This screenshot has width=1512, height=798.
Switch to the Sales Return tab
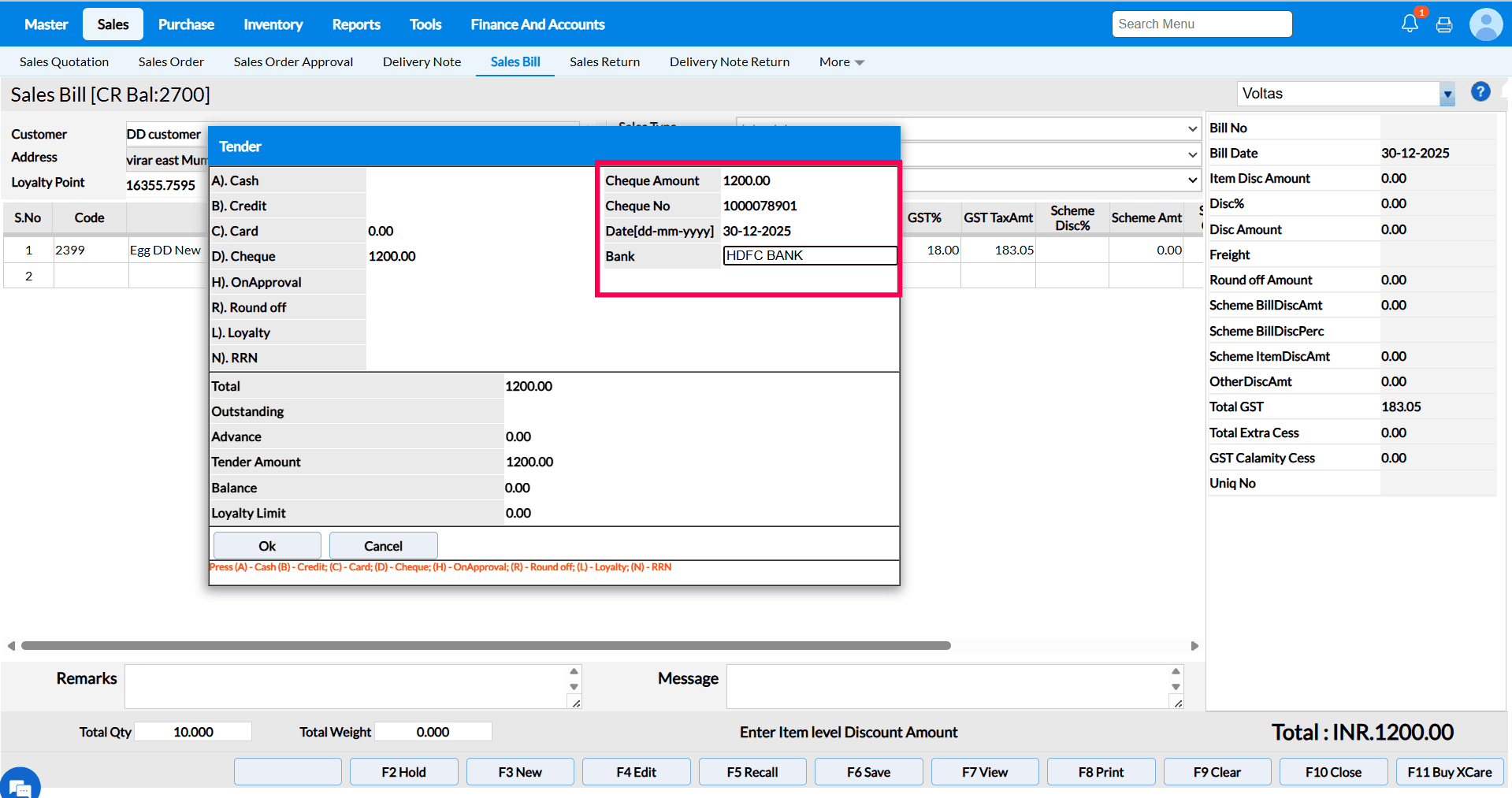click(x=604, y=62)
